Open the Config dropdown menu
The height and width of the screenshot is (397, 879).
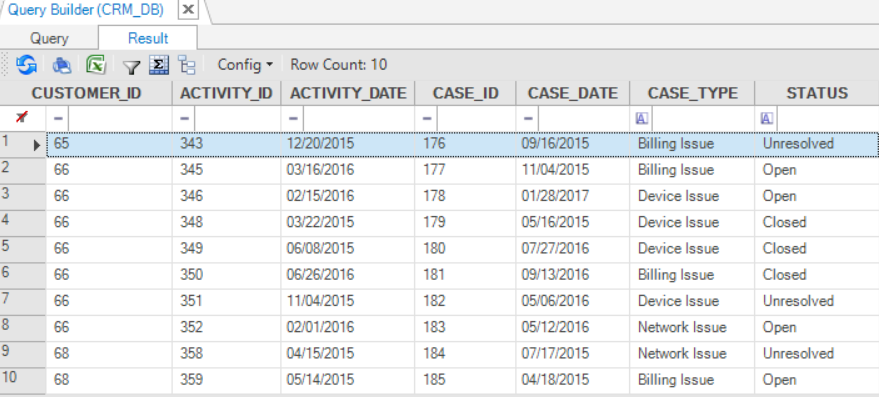(x=245, y=65)
